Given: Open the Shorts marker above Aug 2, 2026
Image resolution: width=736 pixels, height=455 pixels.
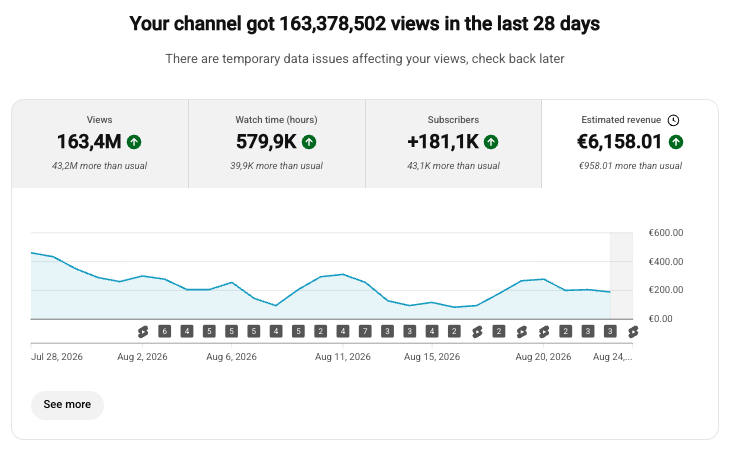Looking at the screenshot, I should pyautogui.click(x=143, y=332).
